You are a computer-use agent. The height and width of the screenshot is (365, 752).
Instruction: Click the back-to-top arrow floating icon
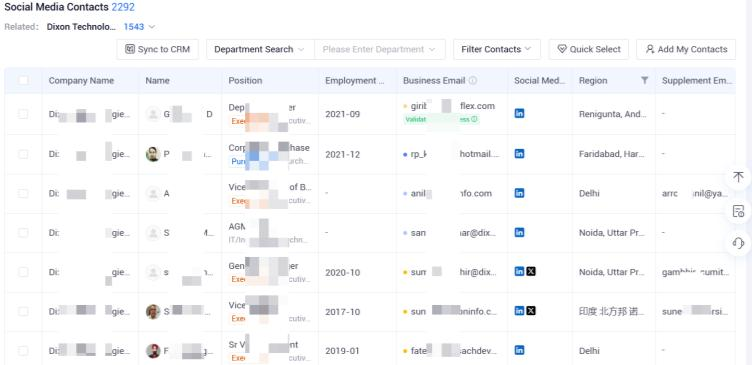coord(739,177)
